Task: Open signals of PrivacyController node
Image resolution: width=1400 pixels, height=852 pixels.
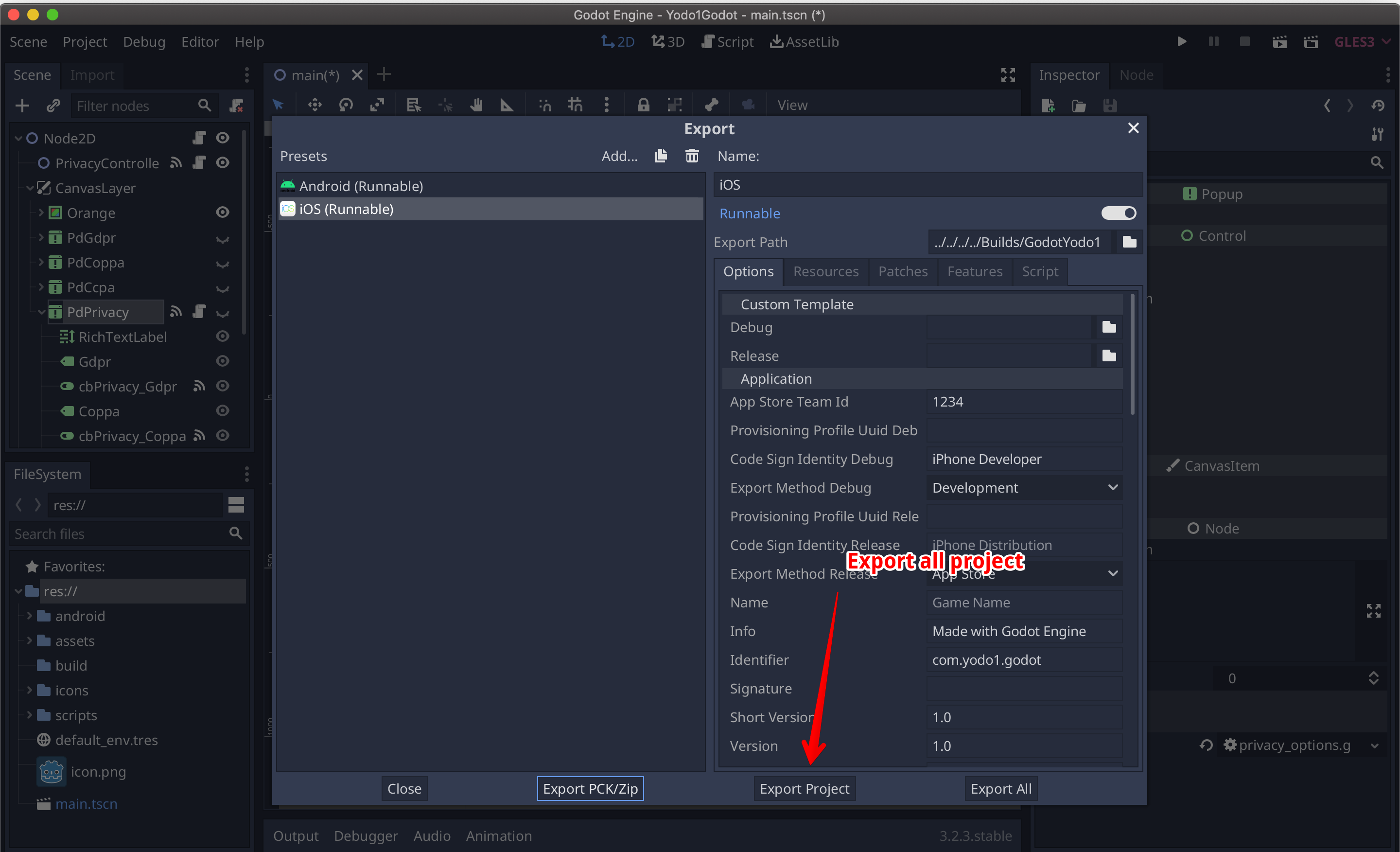Action: [x=176, y=163]
